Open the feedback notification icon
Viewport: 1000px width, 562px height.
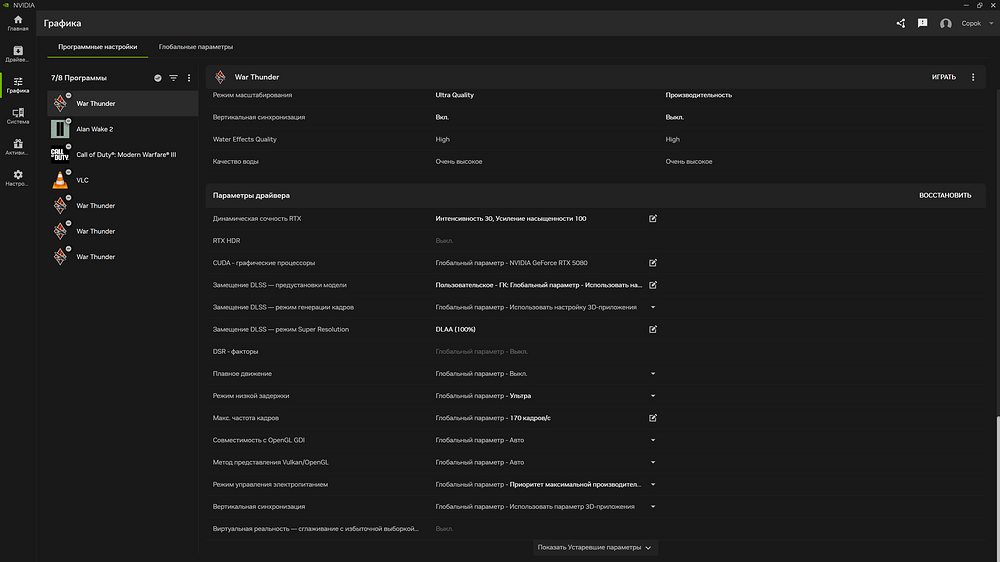click(x=922, y=24)
